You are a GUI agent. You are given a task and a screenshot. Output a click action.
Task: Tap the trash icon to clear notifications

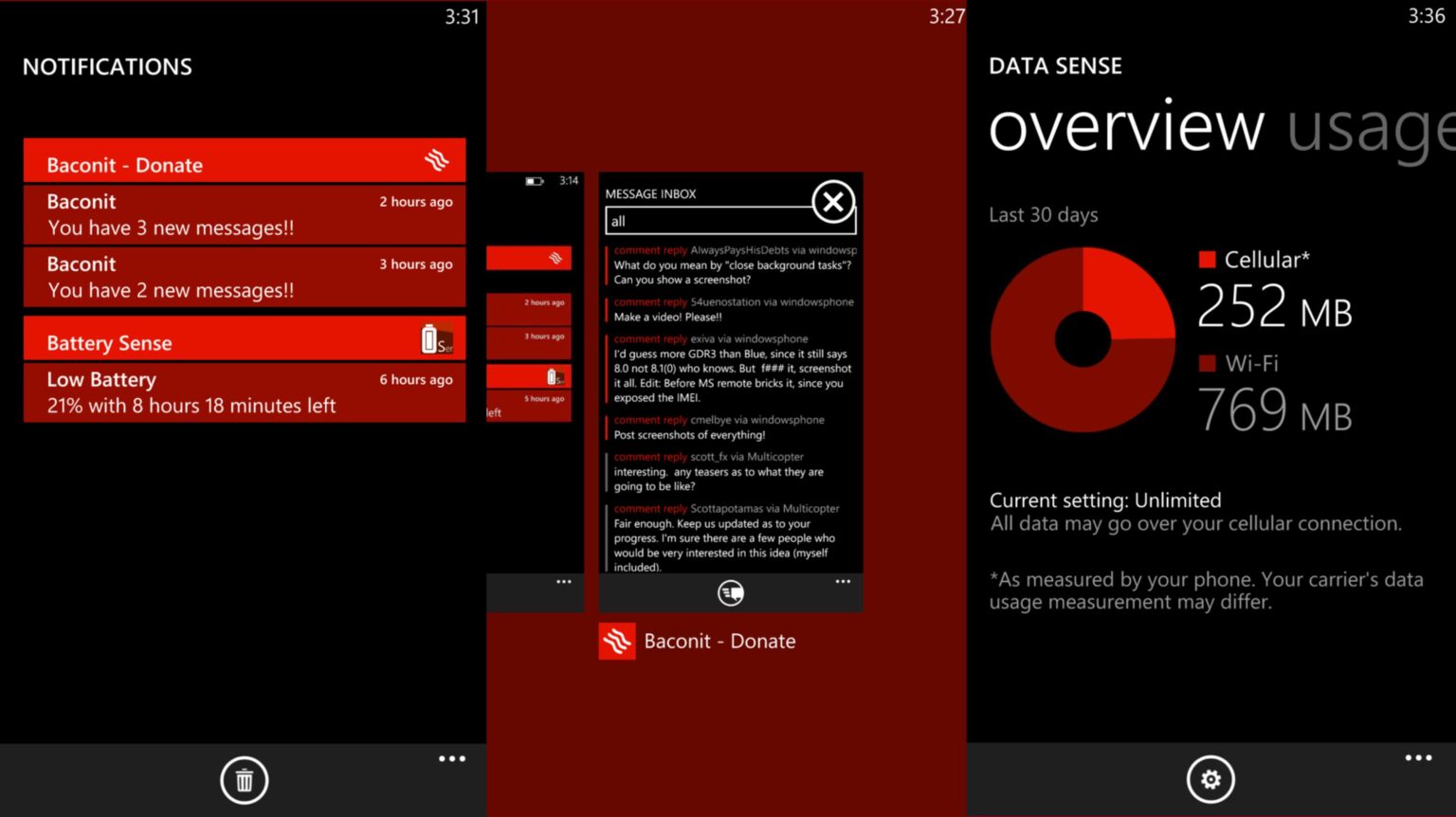245,780
